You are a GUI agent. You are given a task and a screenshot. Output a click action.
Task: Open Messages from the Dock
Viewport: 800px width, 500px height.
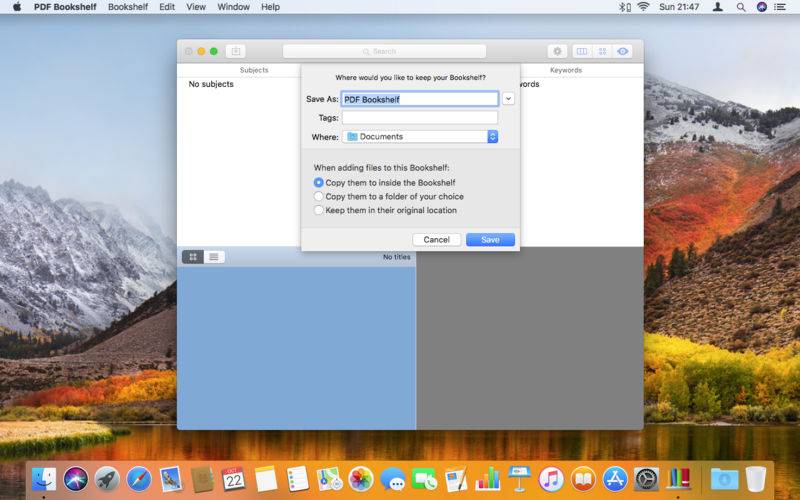tap(392, 479)
